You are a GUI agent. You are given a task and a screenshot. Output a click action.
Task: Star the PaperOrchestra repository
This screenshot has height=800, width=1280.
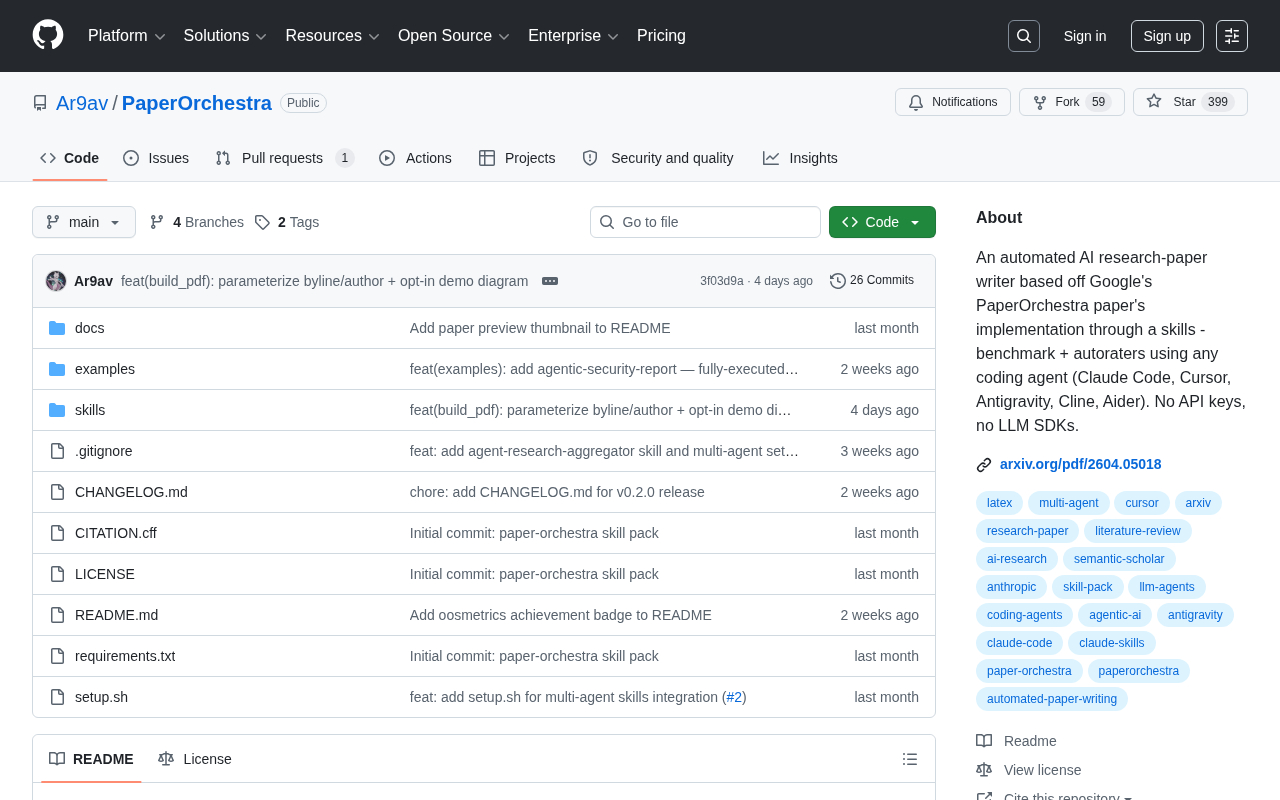1190,102
